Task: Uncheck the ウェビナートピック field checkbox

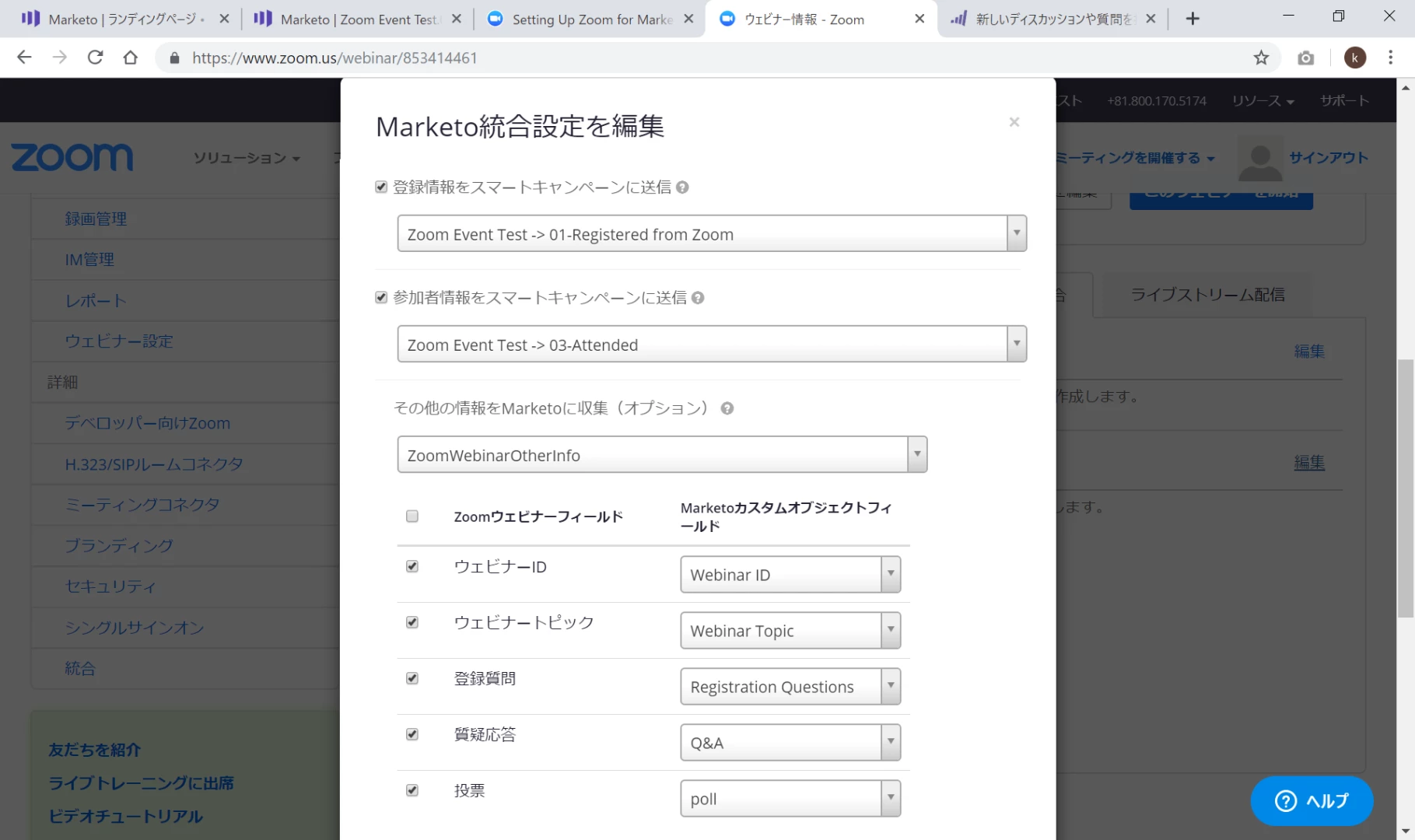Action: [x=412, y=622]
